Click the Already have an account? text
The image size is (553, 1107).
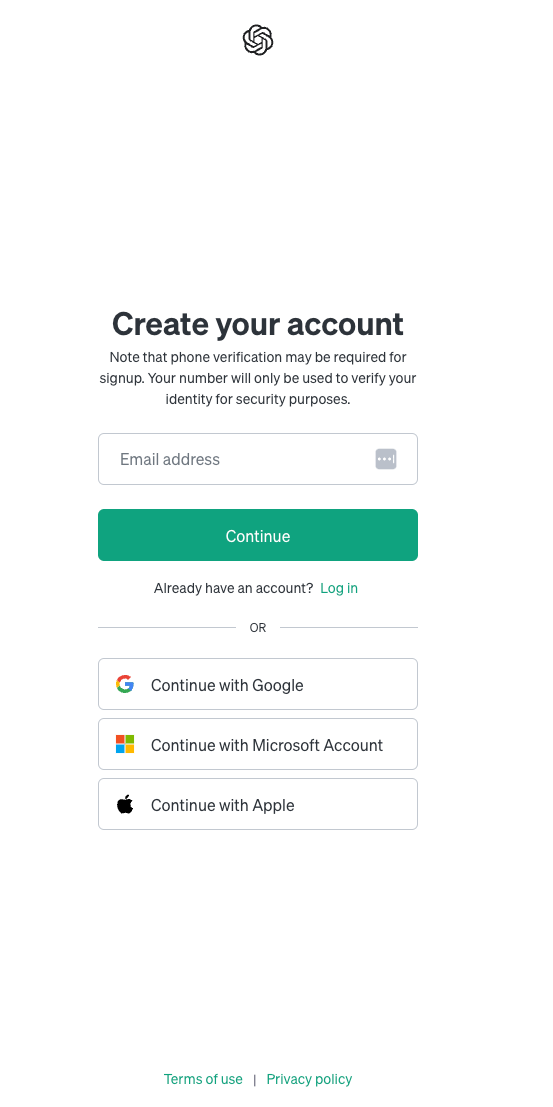(x=233, y=588)
